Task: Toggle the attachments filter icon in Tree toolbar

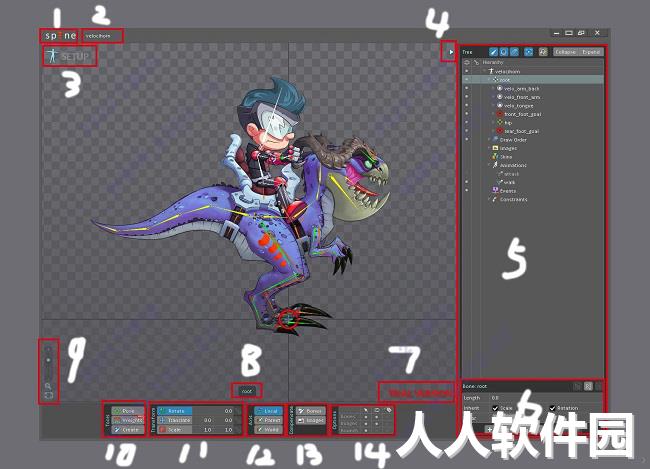Action: click(514, 52)
